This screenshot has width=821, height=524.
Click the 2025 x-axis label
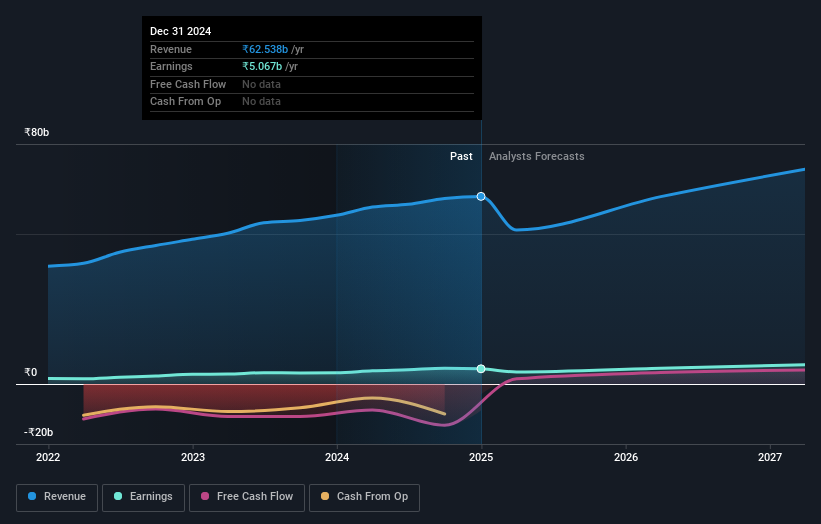pos(481,457)
